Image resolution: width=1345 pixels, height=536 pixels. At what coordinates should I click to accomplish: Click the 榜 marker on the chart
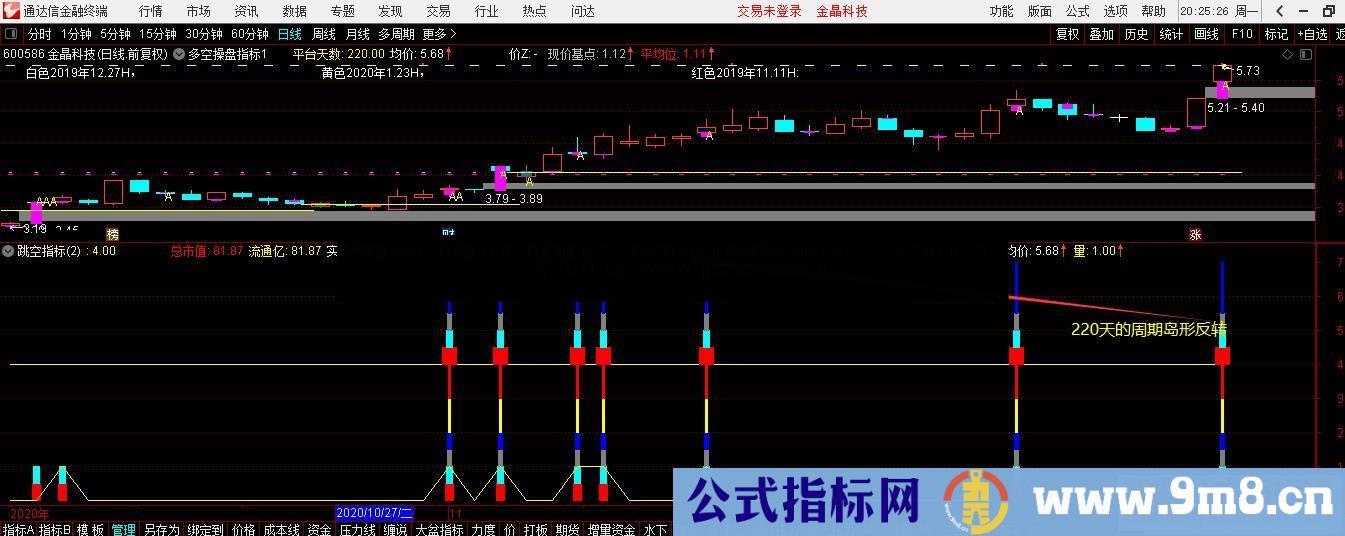(112, 234)
